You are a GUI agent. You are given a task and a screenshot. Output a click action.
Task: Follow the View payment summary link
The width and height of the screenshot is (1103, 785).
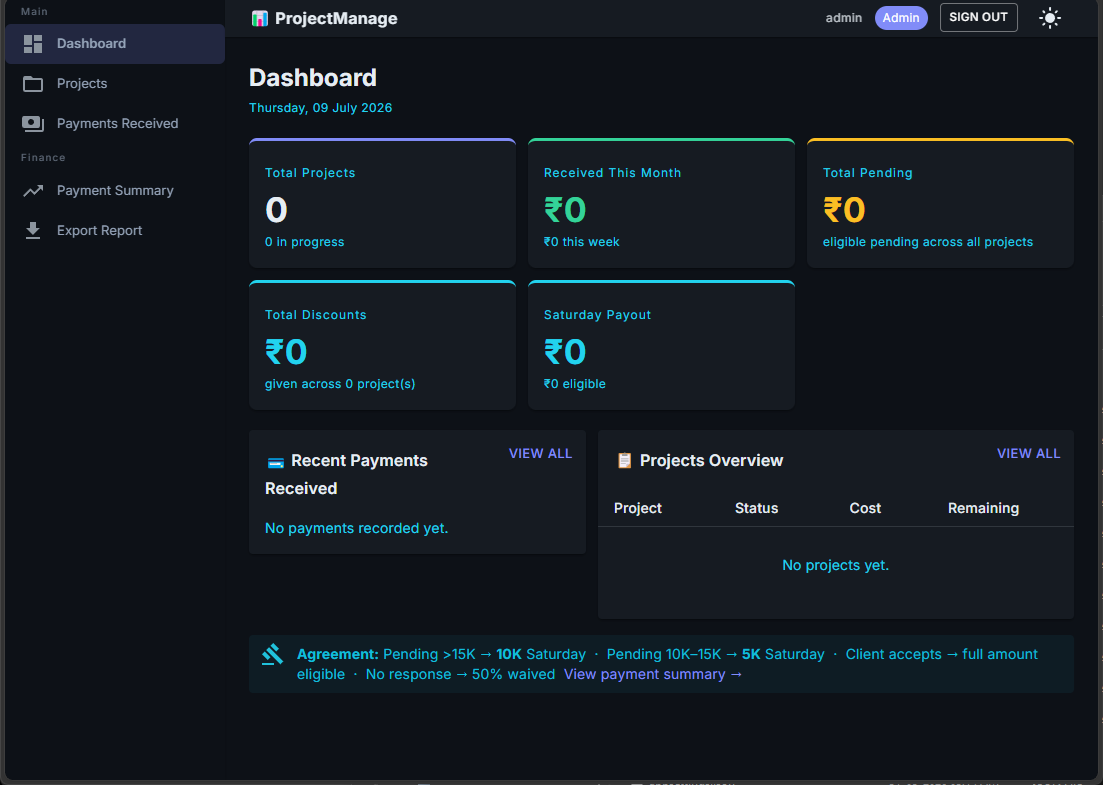(x=653, y=675)
